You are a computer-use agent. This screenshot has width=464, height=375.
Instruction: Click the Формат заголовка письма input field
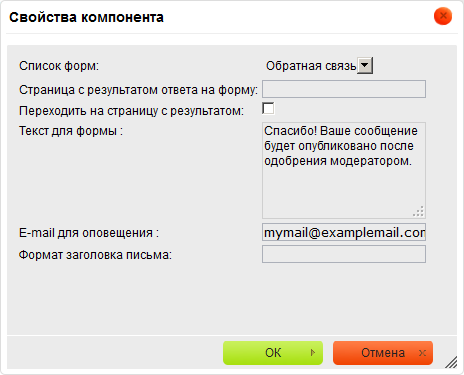[x=344, y=254]
